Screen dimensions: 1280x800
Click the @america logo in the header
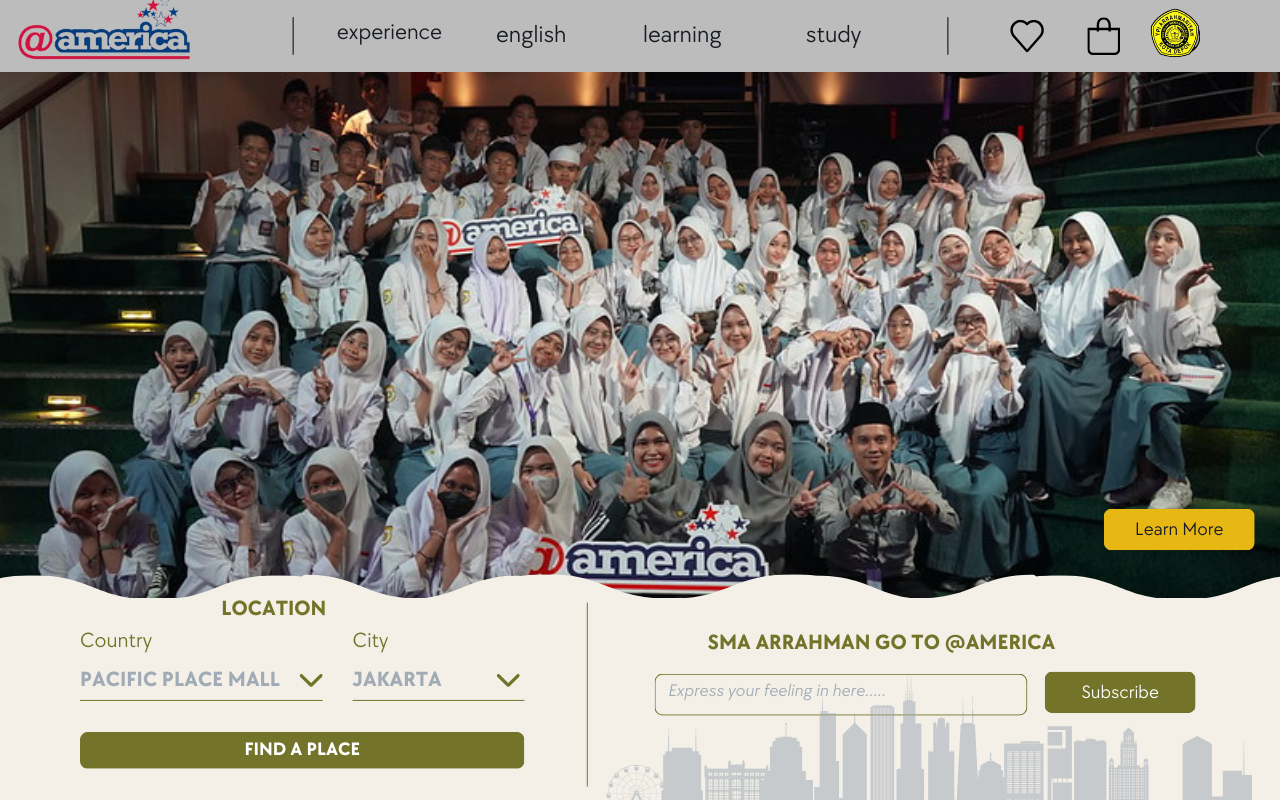pyautogui.click(x=104, y=31)
